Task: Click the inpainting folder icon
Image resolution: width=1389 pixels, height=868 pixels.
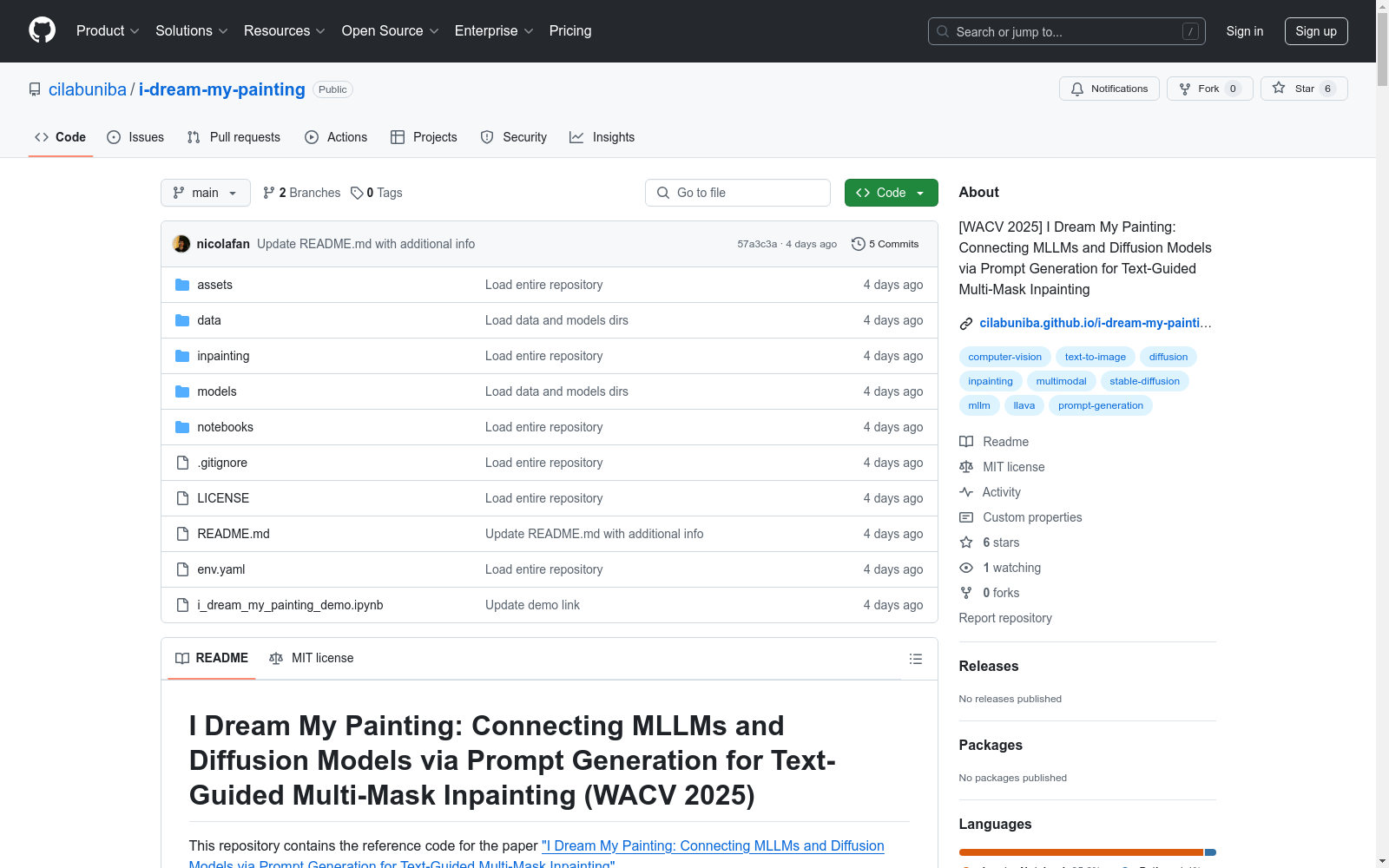Action: pyautogui.click(x=182, y=356)
